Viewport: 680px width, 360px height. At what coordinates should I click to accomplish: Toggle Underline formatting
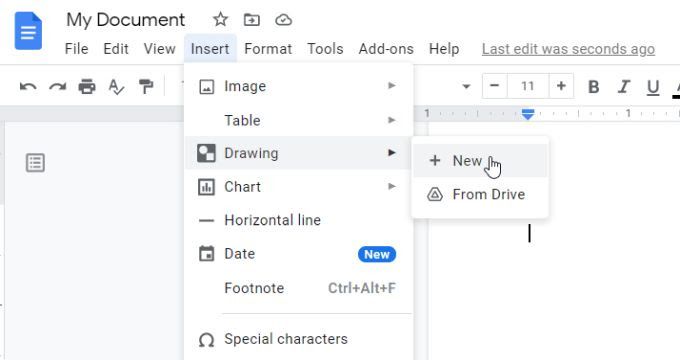(x=653, y=87)
